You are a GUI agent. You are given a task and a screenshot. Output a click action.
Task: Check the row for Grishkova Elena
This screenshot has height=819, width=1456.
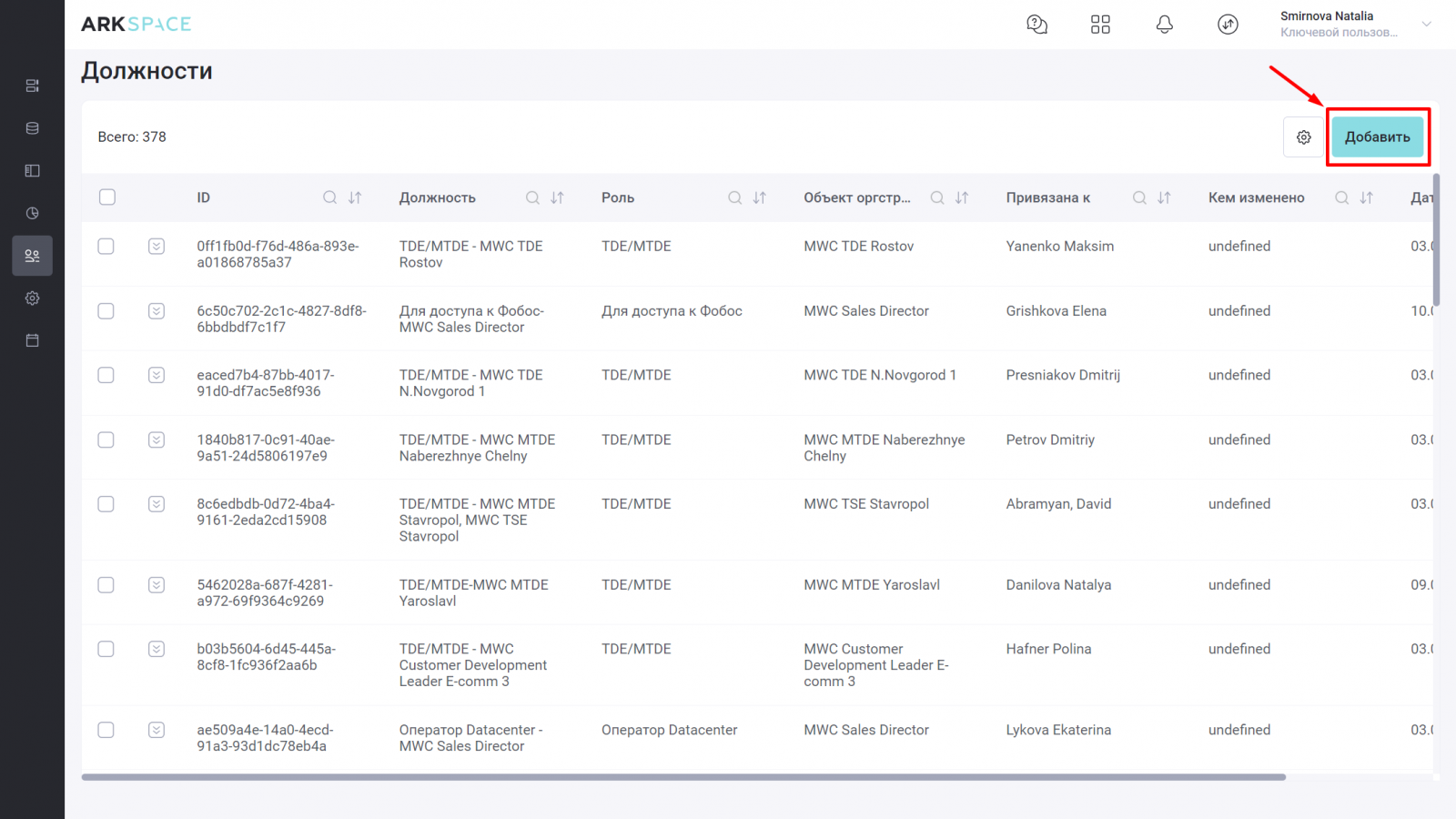[x=106, y=311]
